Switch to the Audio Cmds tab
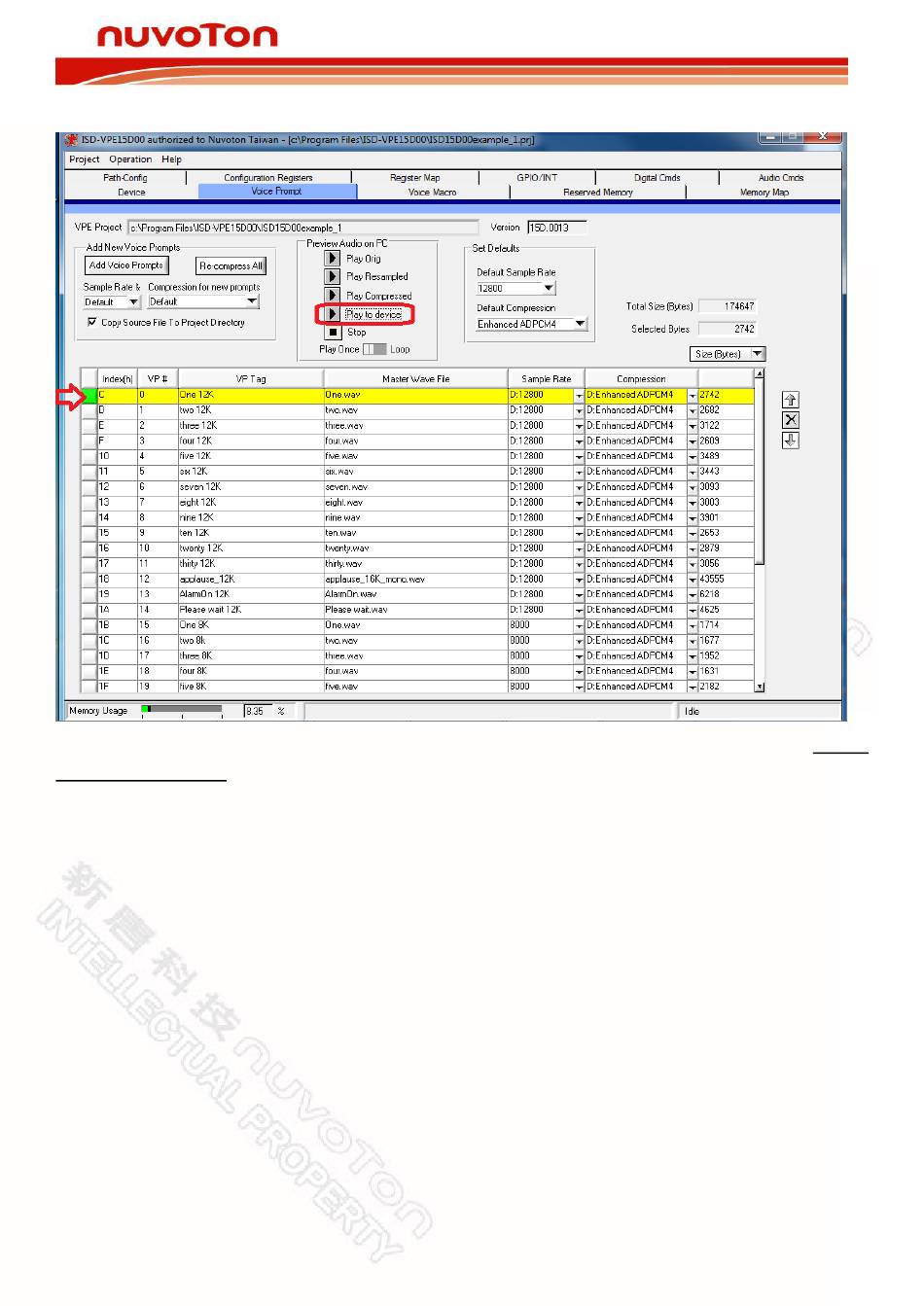This screenshot has height=1306, width=924. (781, 178)
